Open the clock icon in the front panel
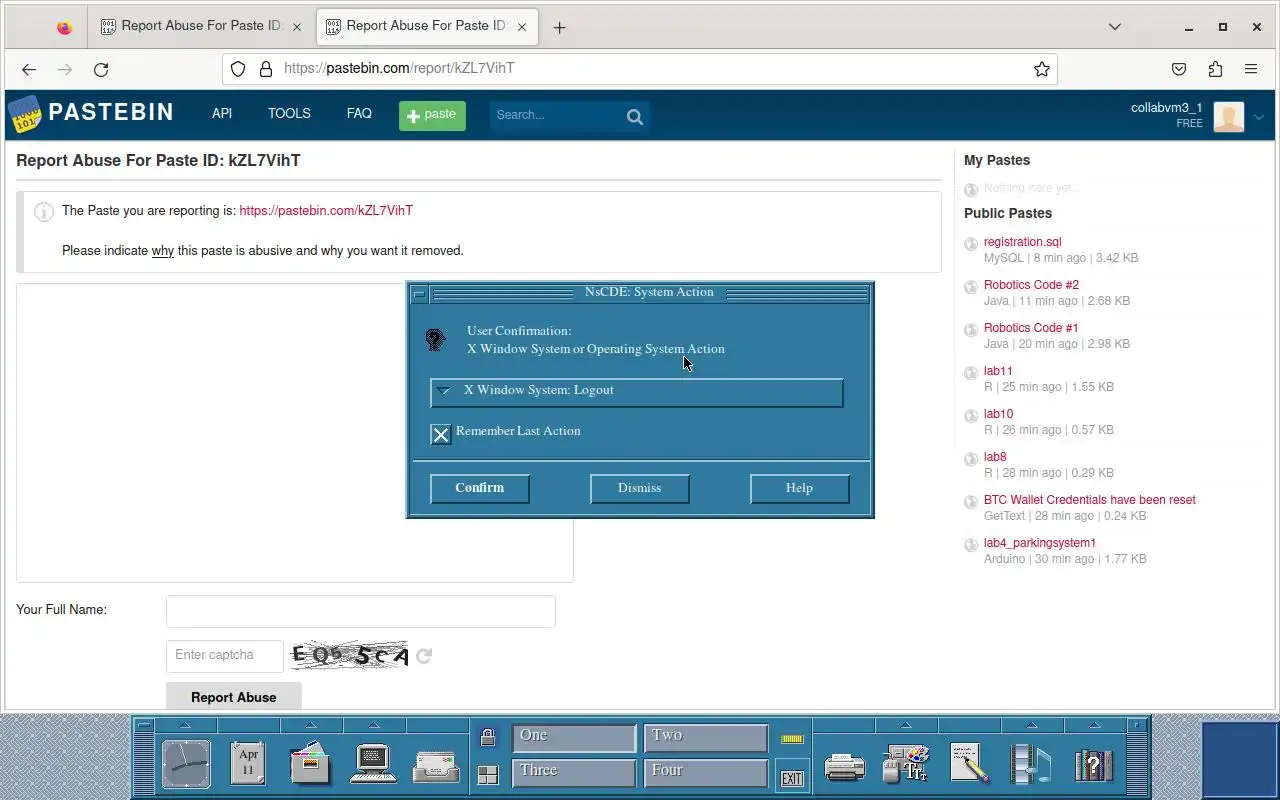This screenshot has height=800, width=1280. click(x=186, y=765)
